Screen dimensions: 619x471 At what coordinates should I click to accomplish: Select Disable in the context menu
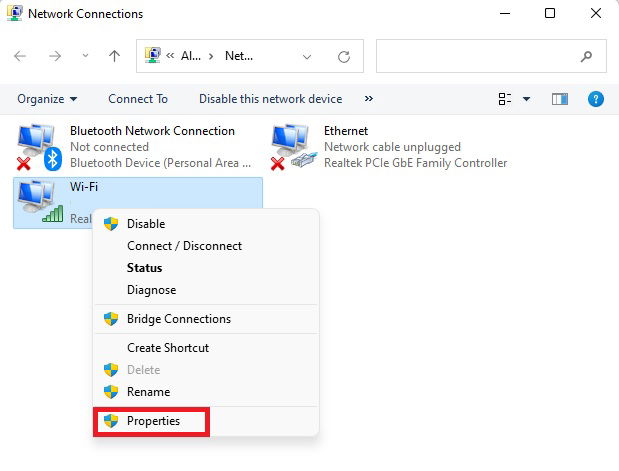[x=146, y=224]
